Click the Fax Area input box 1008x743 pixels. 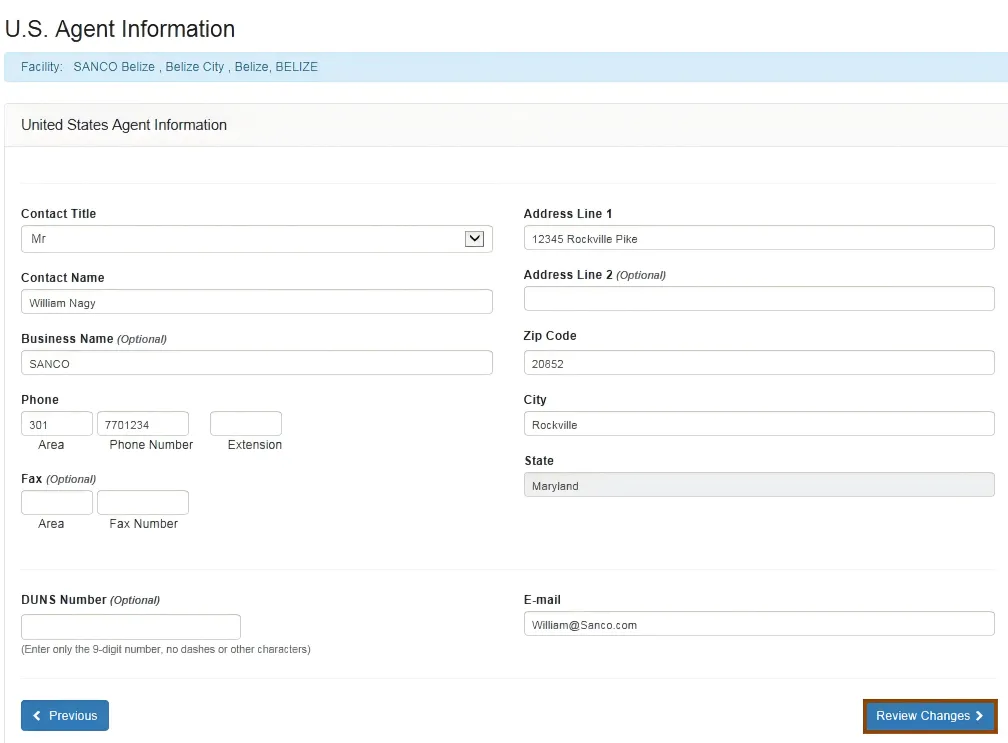[56, 502]
